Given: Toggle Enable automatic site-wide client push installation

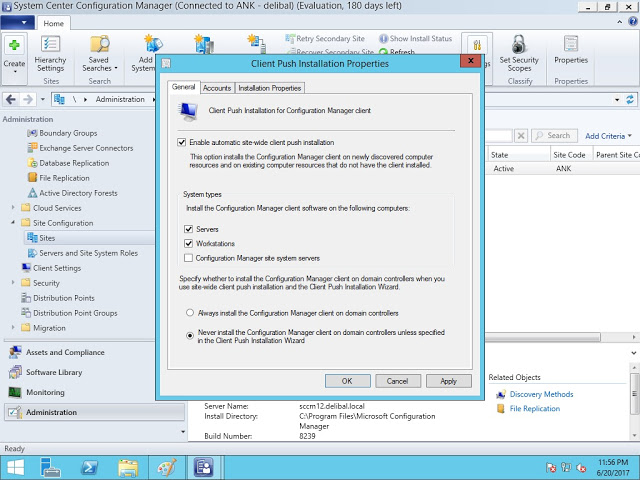Looking at the screenshot, I should pyautogui.click(x=182, y=143).
